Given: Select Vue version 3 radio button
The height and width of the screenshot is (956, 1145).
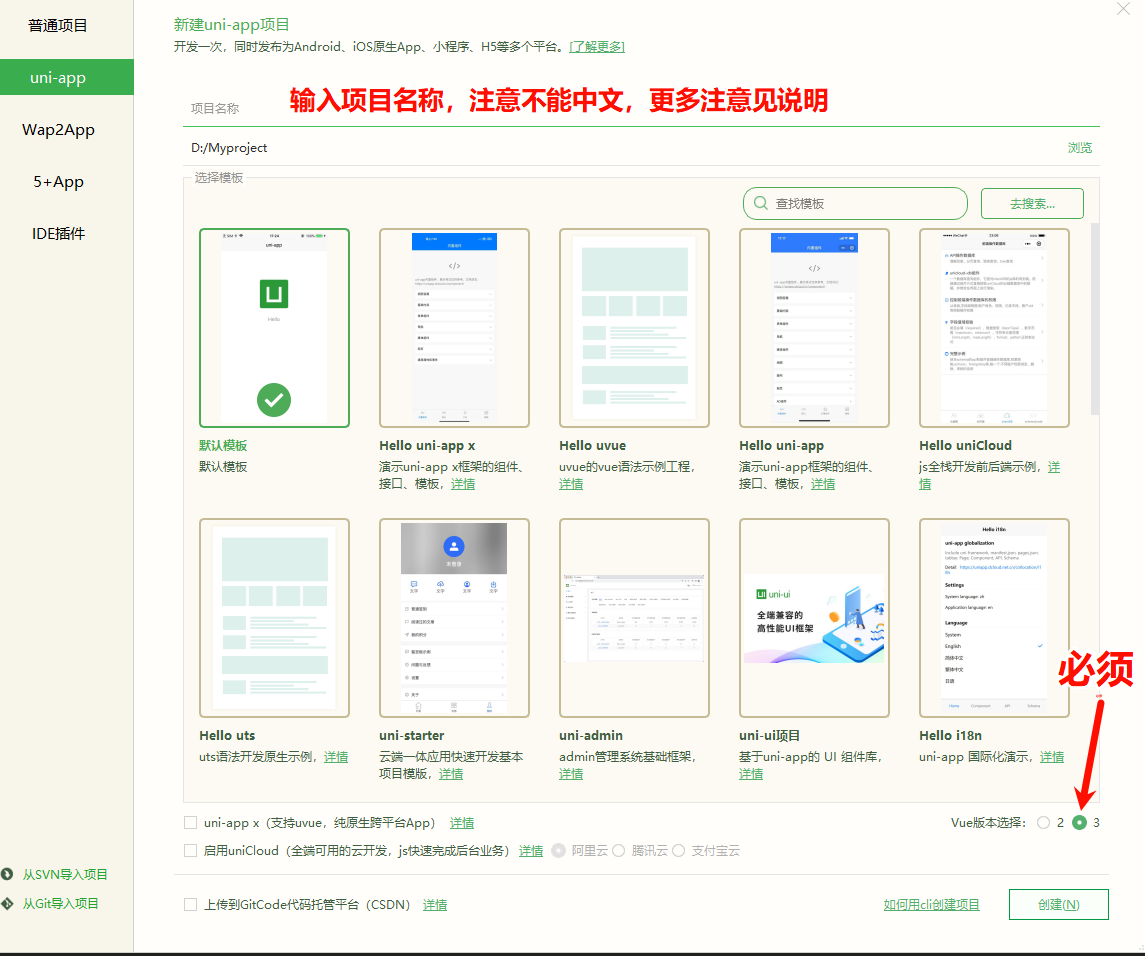Looking at the screenshot, I should (1079, 823).
